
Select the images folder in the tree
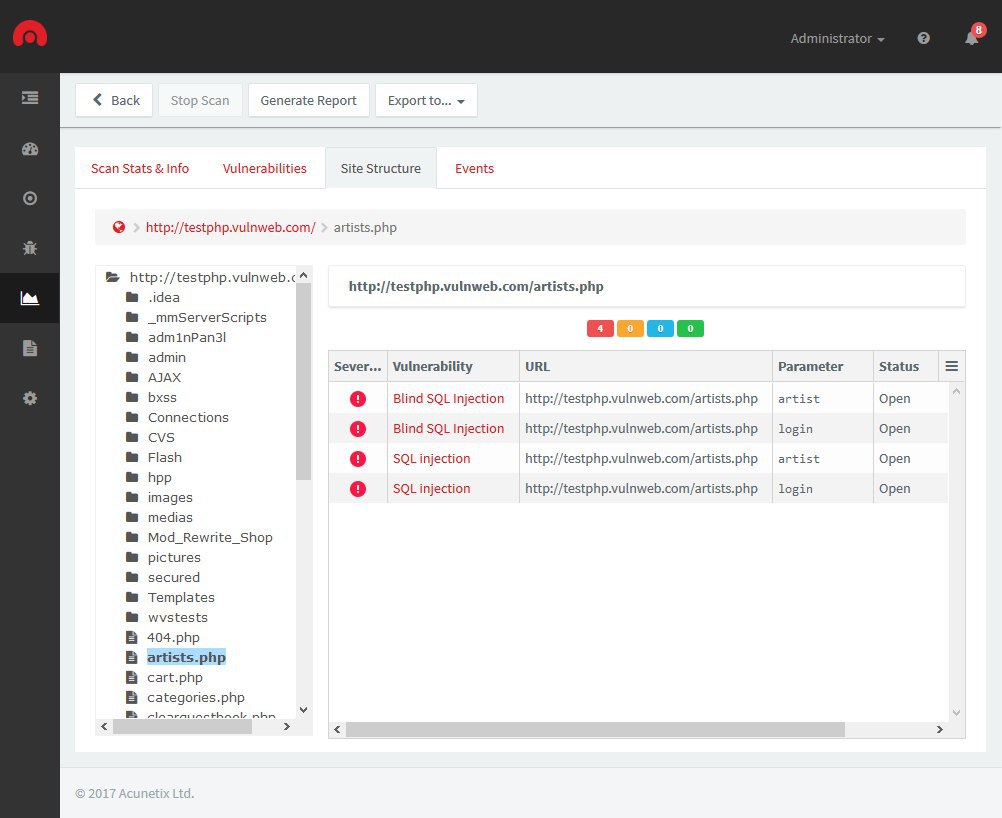170,498
